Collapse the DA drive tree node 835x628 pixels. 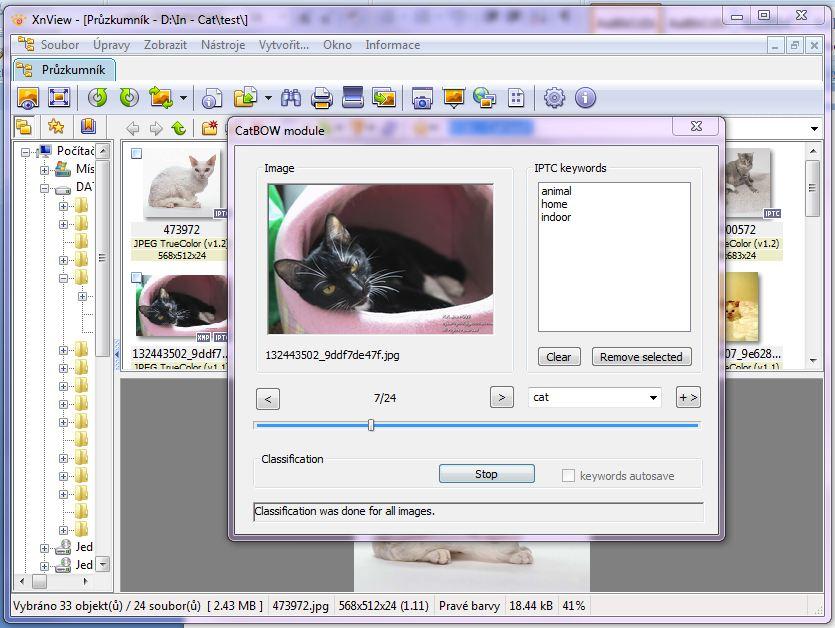[x=44, y=189]
